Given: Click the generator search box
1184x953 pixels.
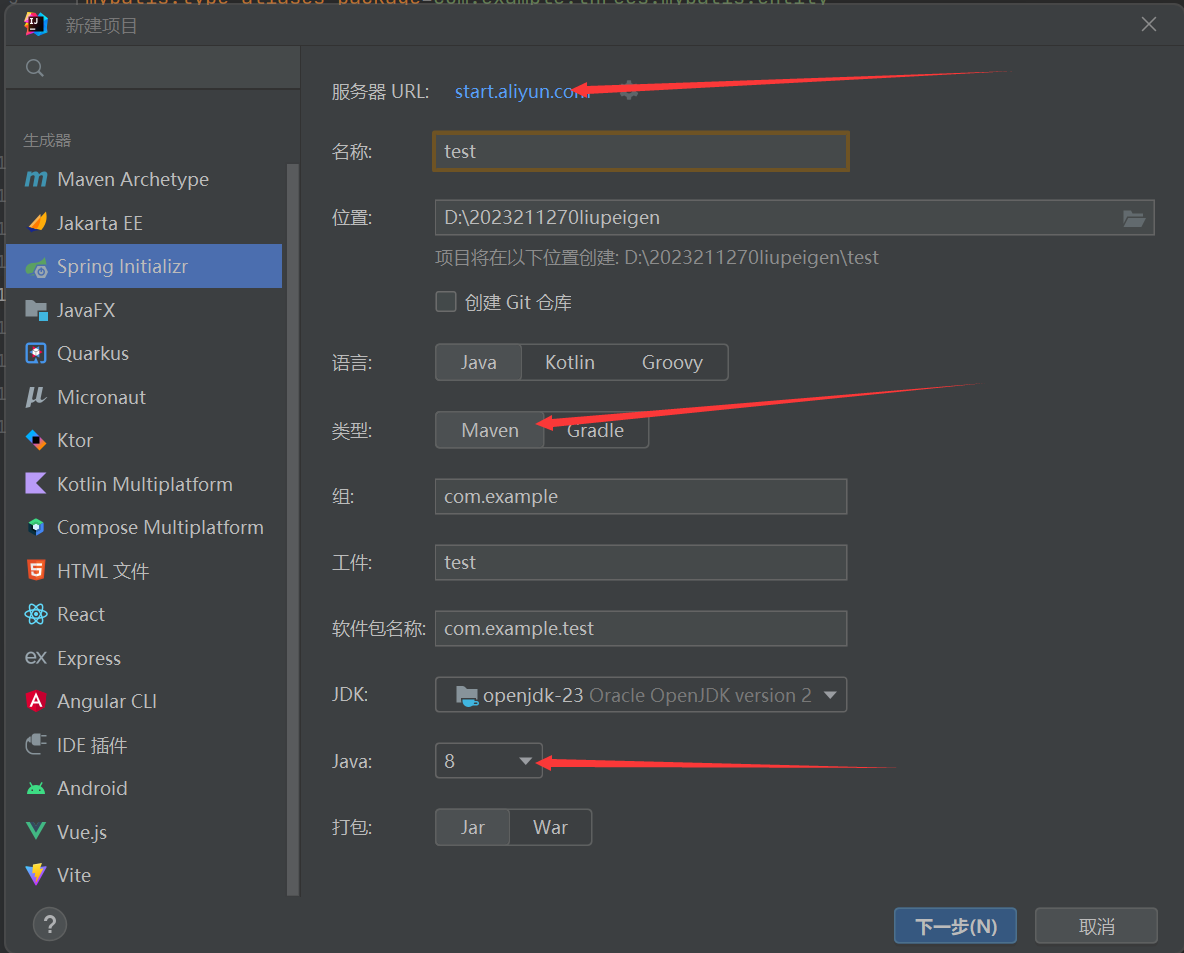Looking at the screenshot, I should 153,68.
